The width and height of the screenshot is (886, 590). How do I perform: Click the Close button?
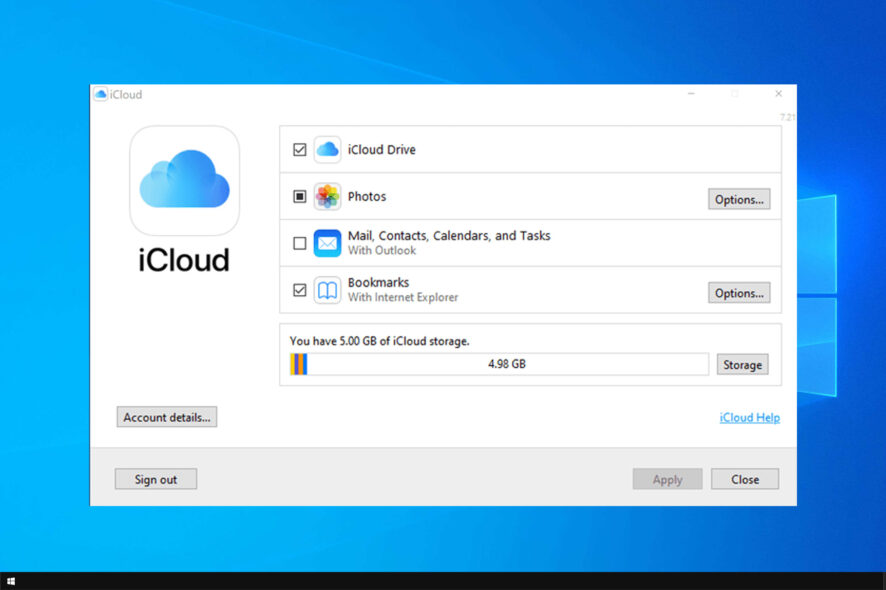pos(745,479)
